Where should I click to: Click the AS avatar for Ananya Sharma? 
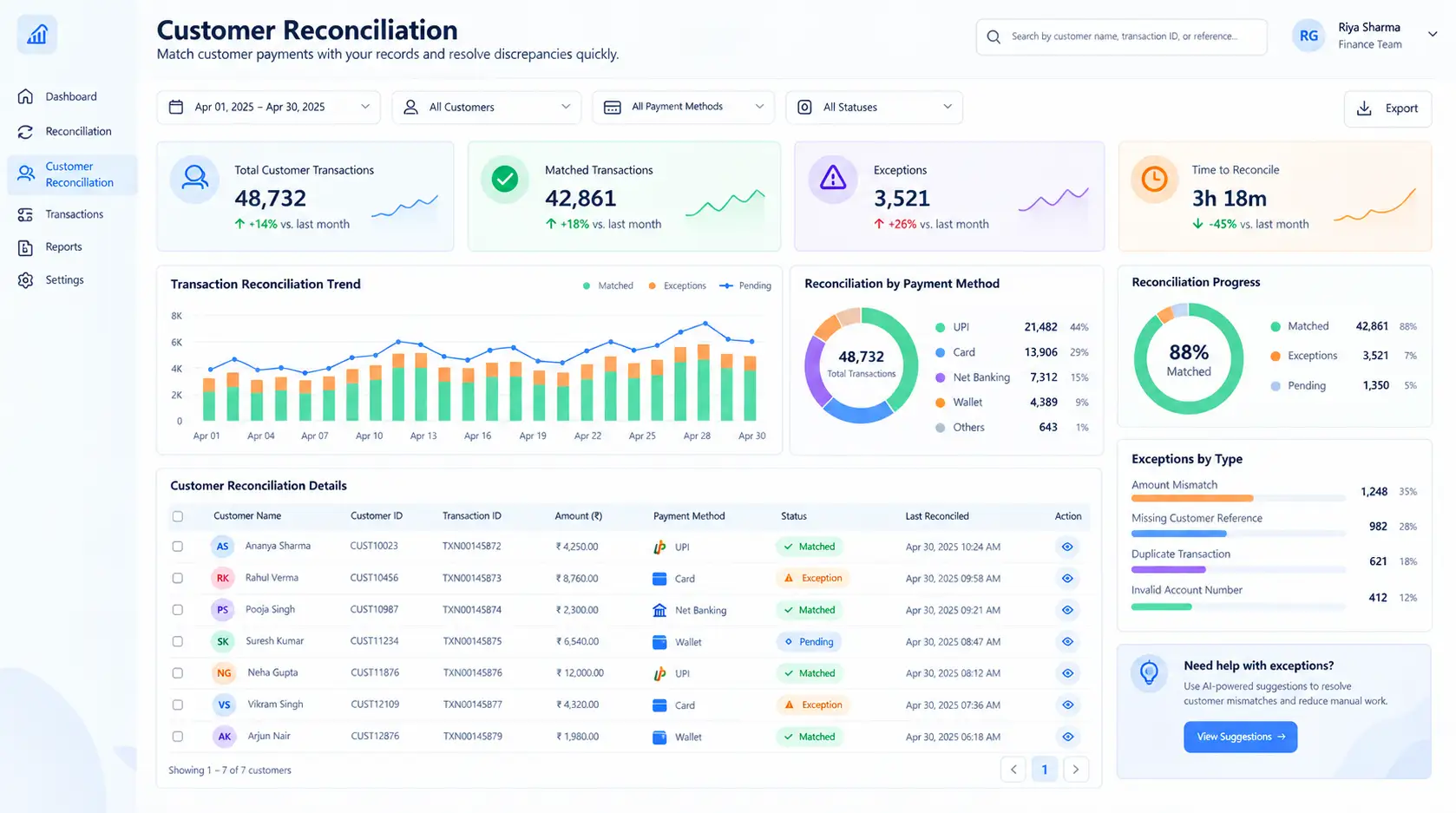pos(223,547)
